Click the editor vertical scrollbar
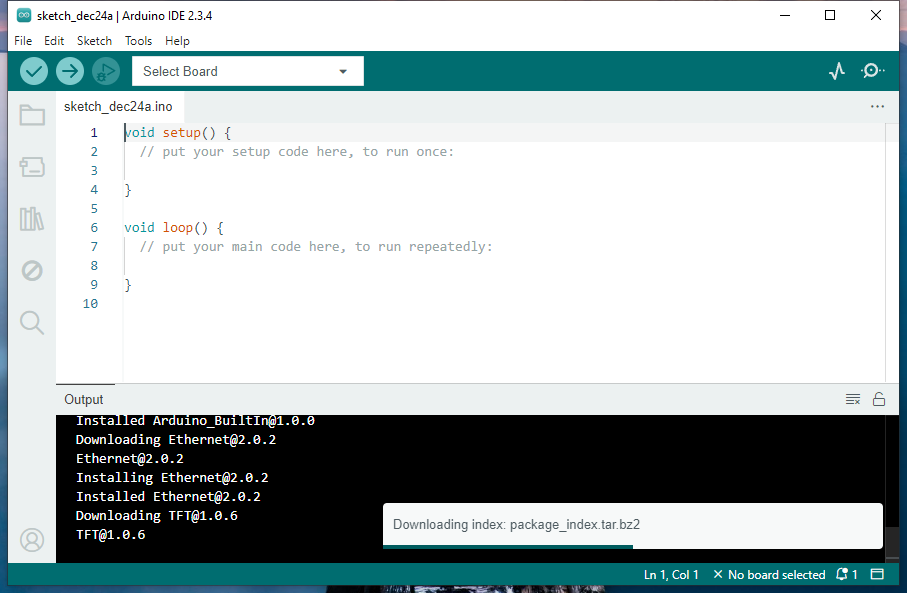The image size is (907, 593). [891, 252]
